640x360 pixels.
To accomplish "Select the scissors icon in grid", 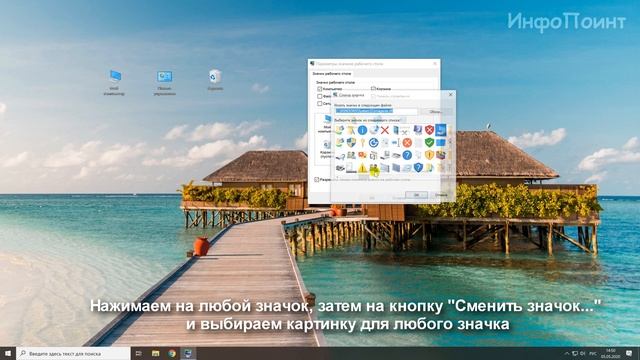I will (404, 131).
